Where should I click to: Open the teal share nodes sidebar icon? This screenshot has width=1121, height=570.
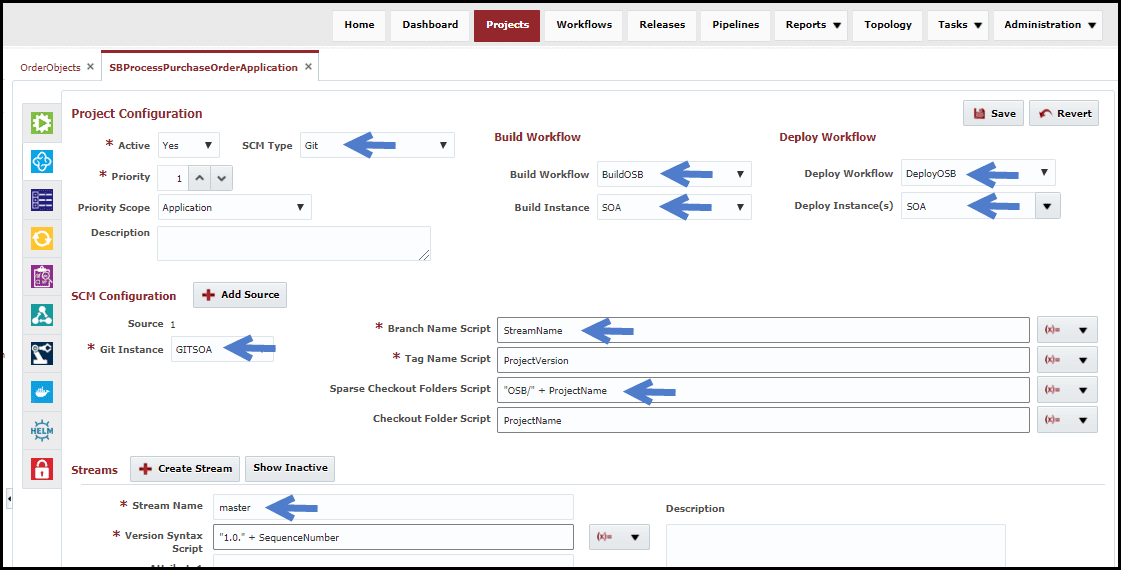[42, 315]
